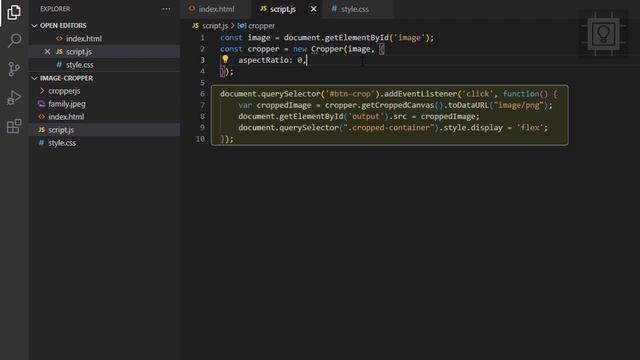Image resolution: width=640 pixels, height=360 pixels.
Task: Close the script.js editor tab
Action: click(x=313, y=9)
